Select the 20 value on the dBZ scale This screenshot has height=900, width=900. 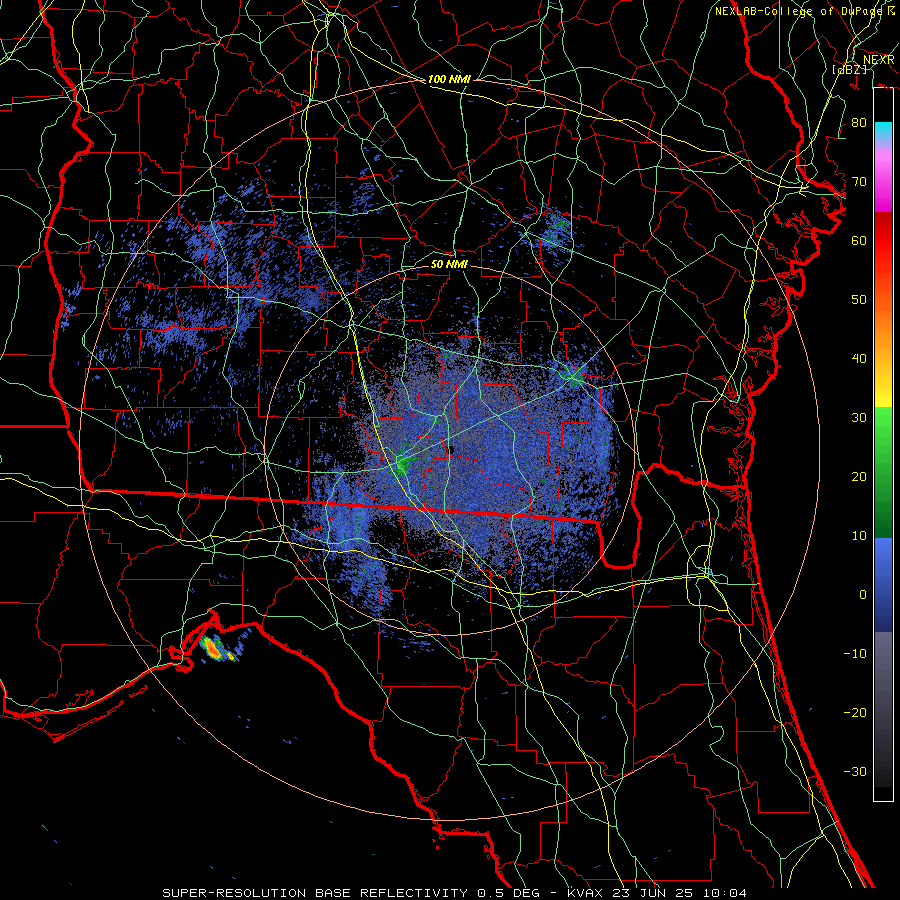click(x=859, y=476)
